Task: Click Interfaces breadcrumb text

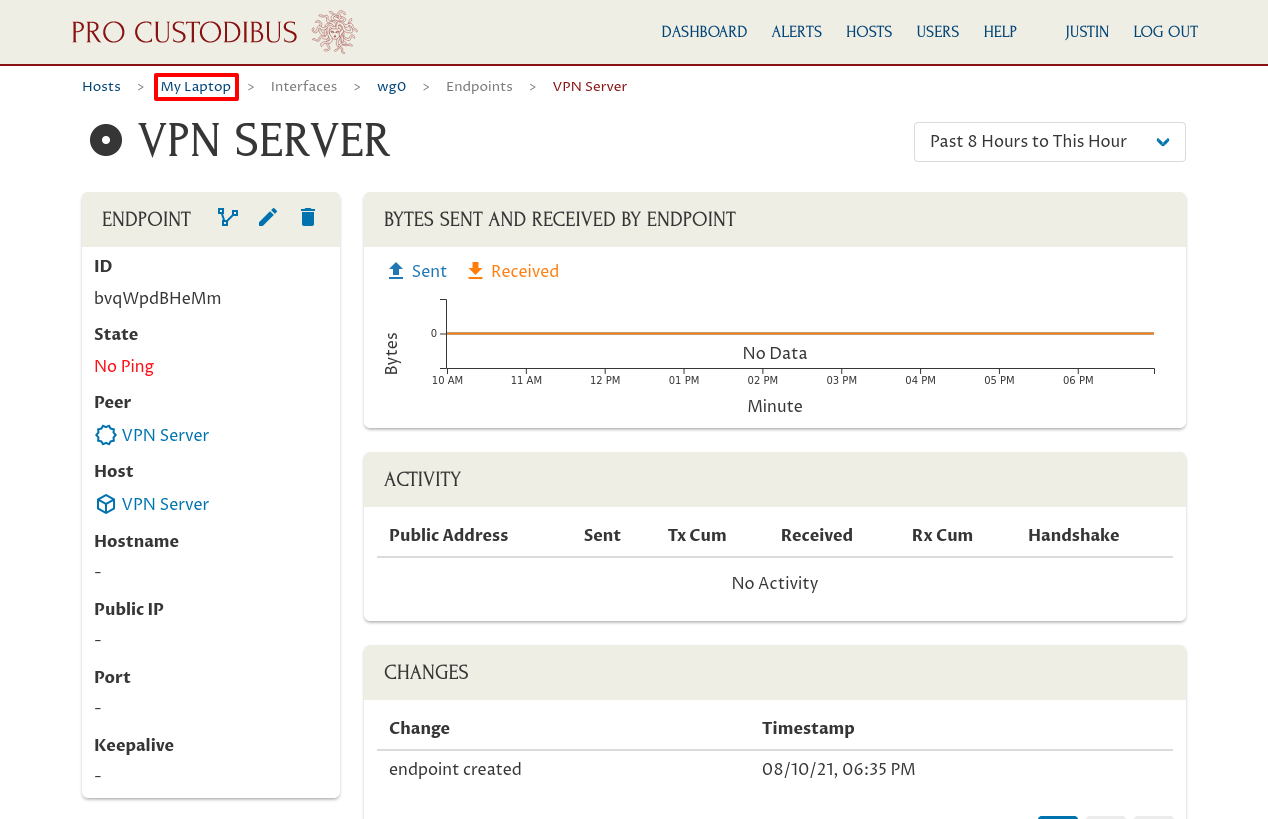Action: (x=304, y=87)
